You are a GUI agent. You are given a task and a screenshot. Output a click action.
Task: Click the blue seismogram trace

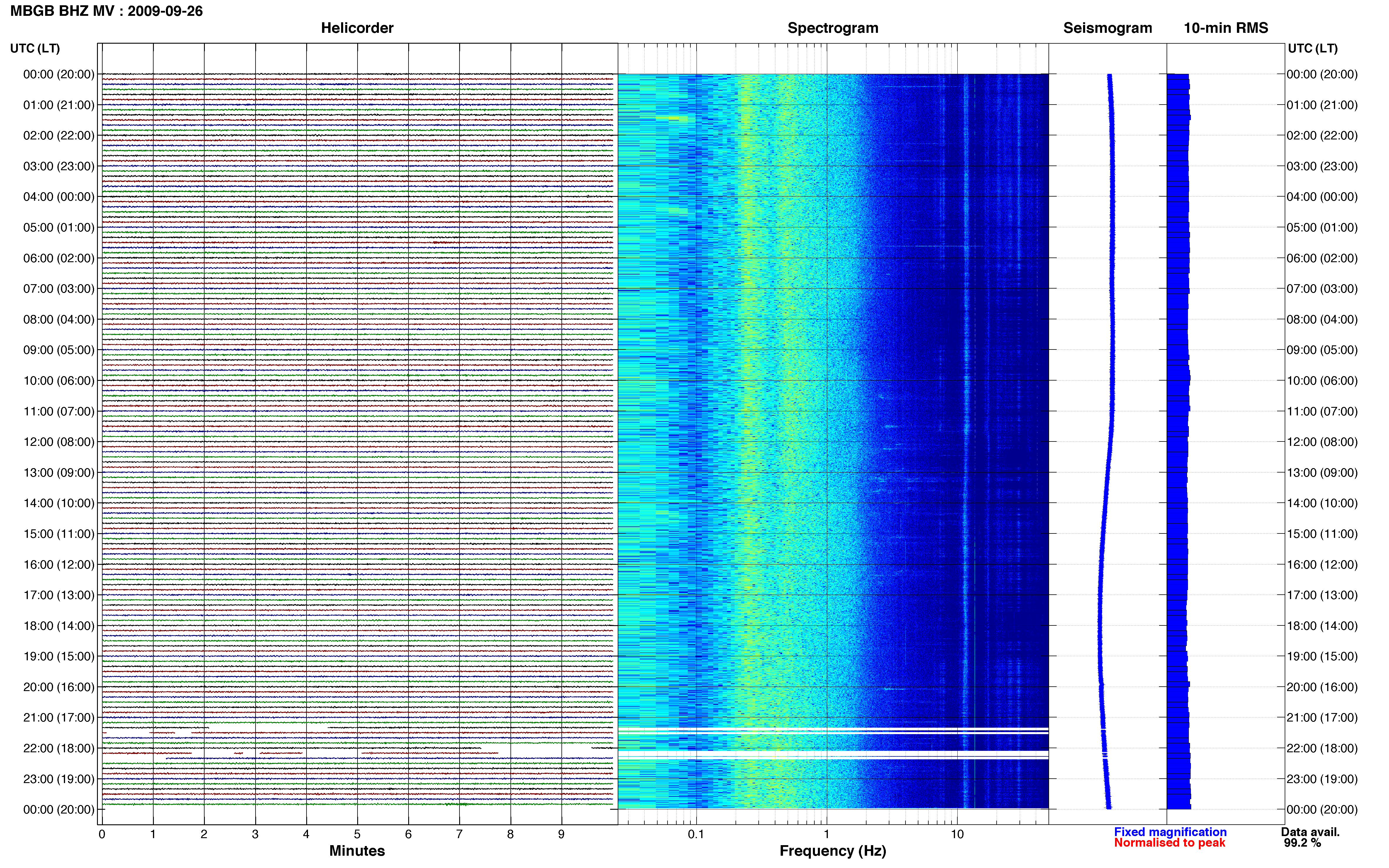[x=1107, y=441]
